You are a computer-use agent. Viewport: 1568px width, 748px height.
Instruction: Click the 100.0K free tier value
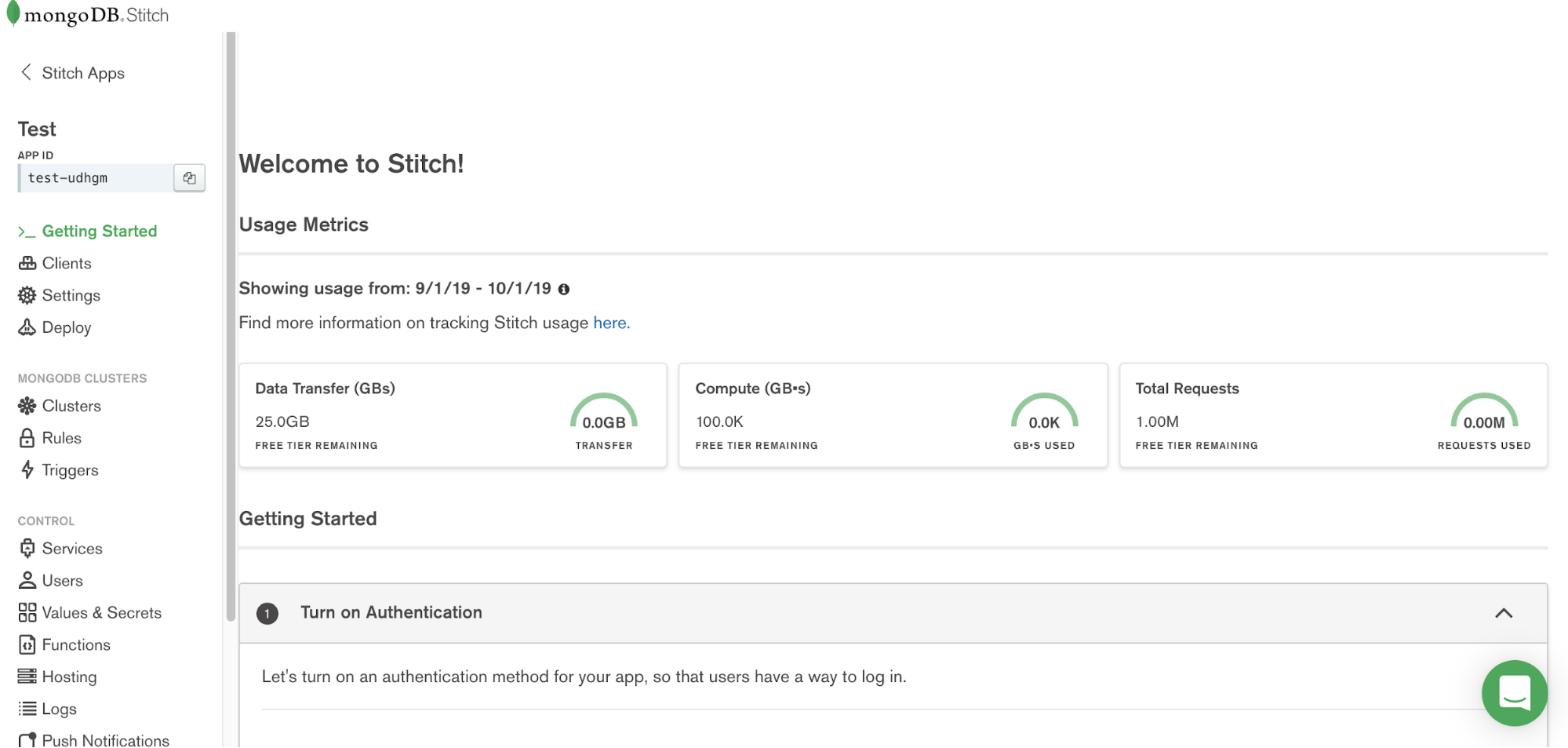pos(719,421)
